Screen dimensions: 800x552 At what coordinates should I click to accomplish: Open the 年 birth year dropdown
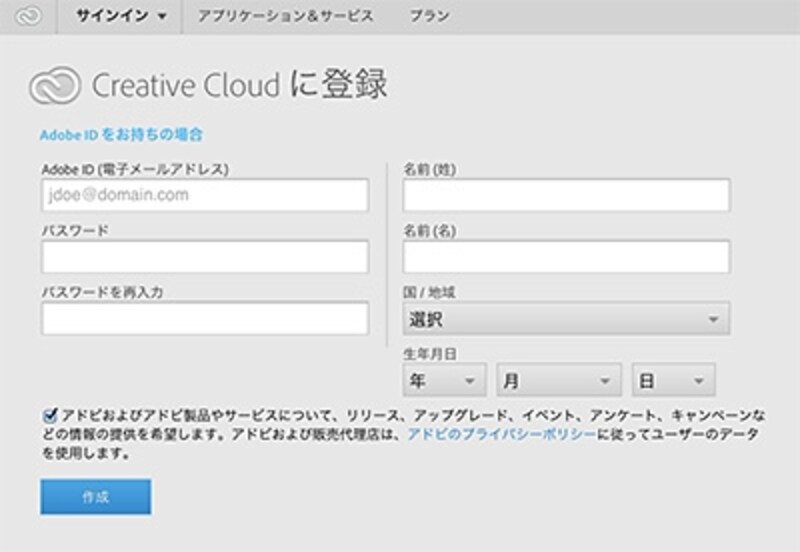(444, 380)
